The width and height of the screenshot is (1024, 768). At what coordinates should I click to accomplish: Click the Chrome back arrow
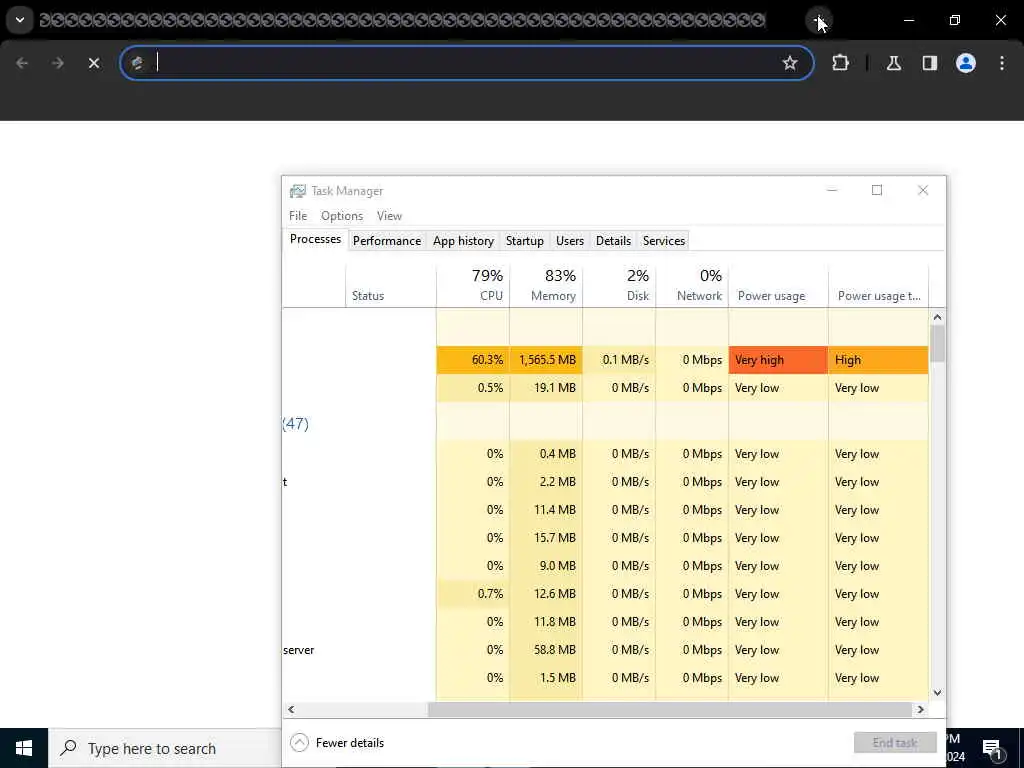[22, 63]
